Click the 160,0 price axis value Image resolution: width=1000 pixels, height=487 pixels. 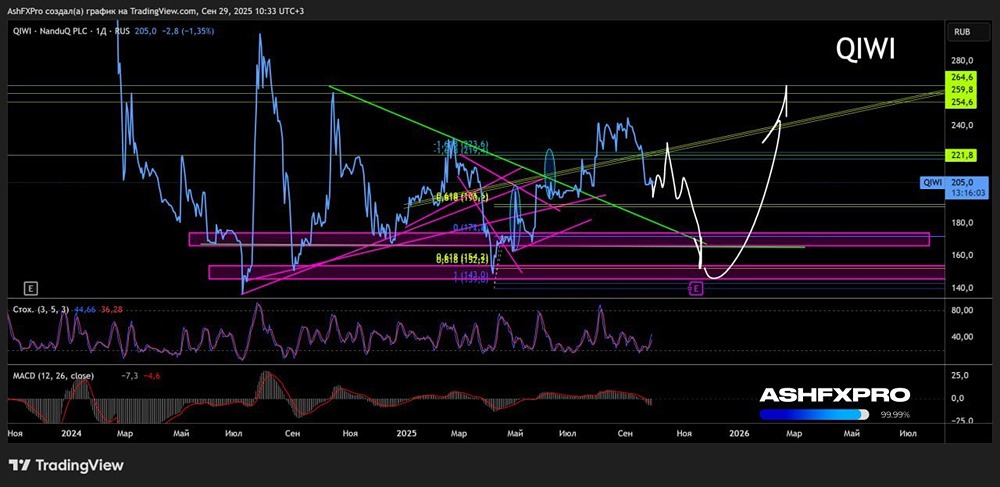[962, 256]
